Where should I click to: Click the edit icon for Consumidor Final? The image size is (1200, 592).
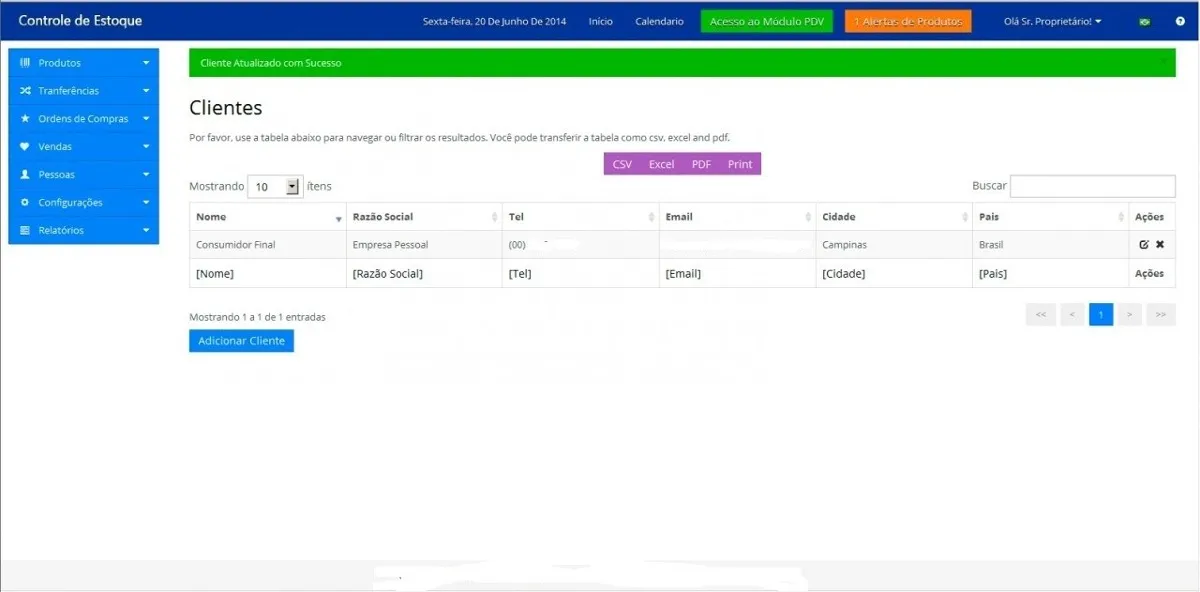(1144, 245)
